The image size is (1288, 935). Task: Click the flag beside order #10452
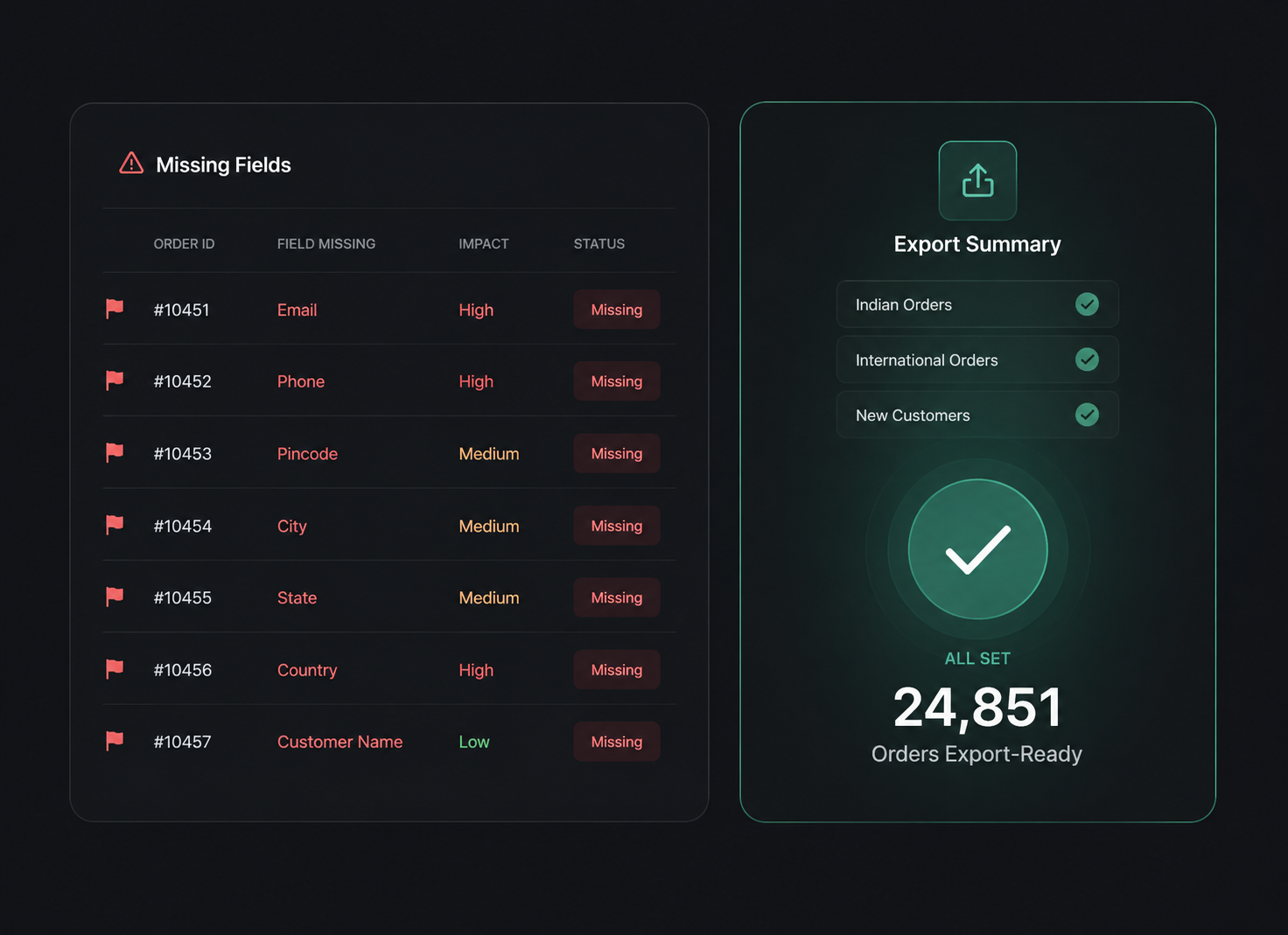point(115,380)
